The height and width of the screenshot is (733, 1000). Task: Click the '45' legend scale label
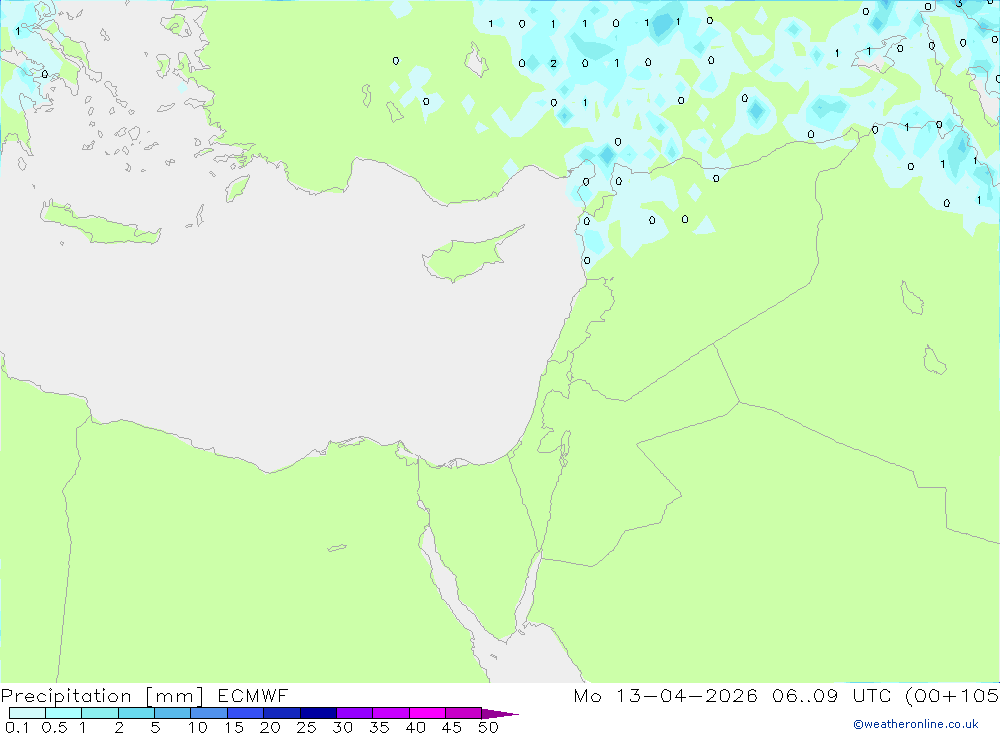click(452, 727)
